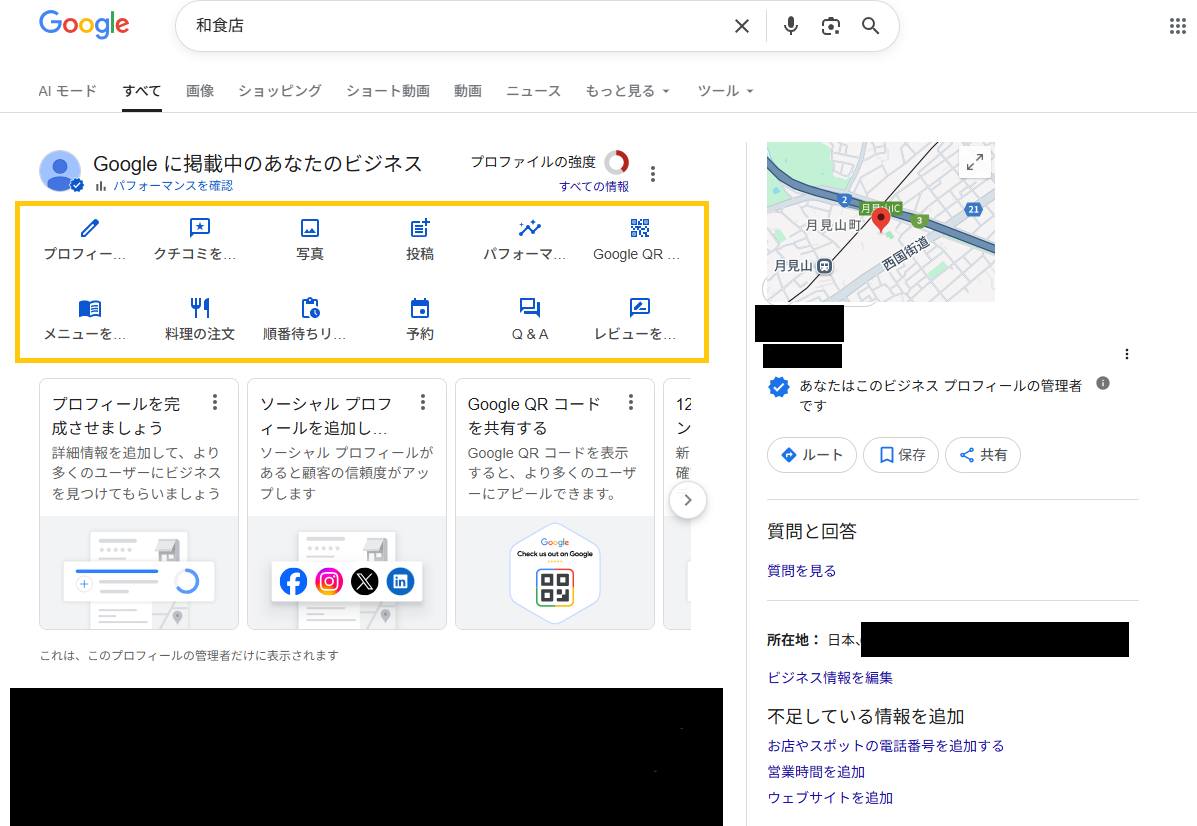Open the 予約 booking calendar icon
The height and width of the screenshot is (826, 1197).
coord(420,308)
